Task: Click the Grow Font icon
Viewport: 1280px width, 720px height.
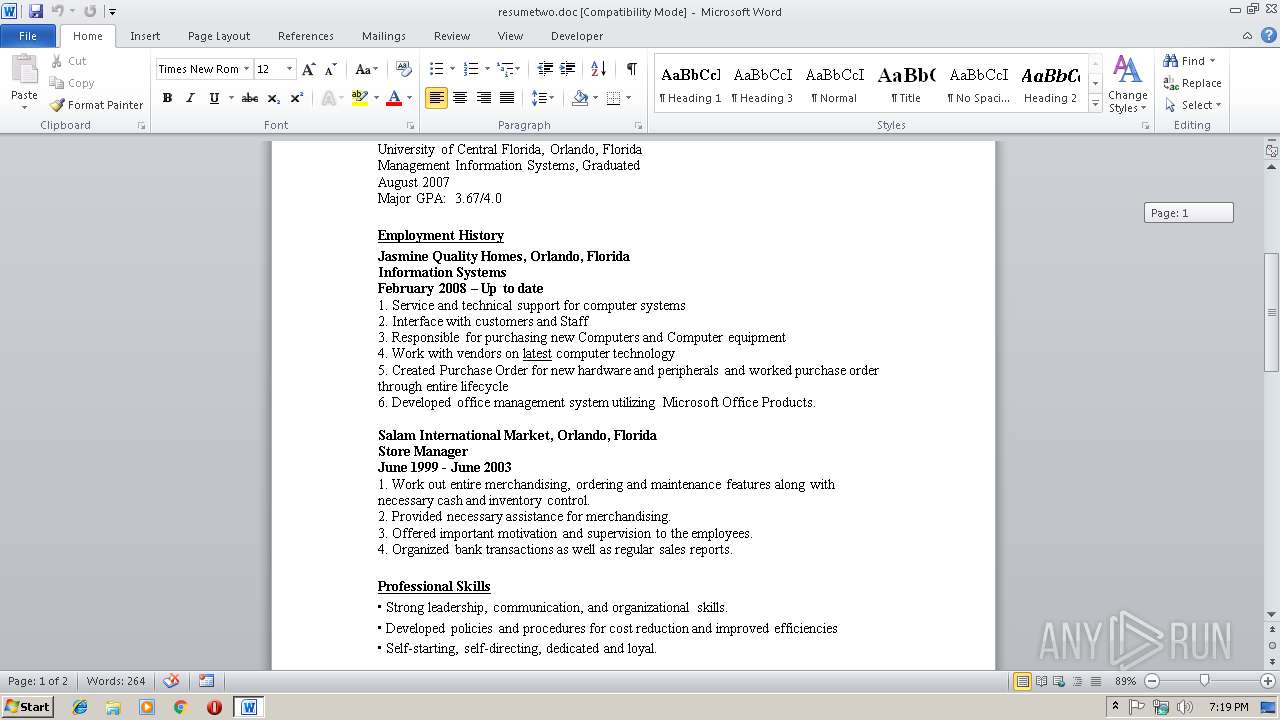Action: [x=308, y=69]
